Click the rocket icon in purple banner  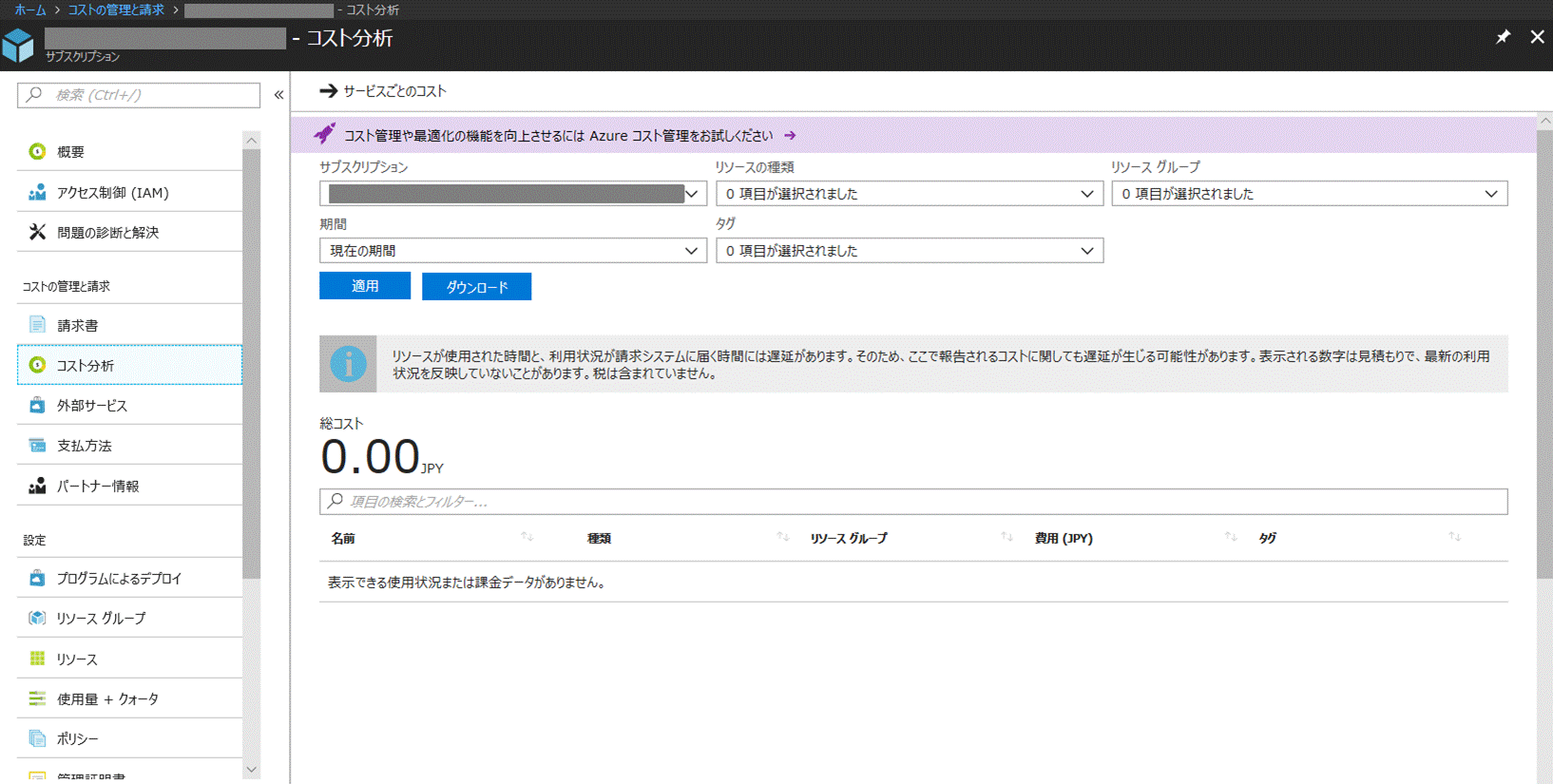pos(325,134)
